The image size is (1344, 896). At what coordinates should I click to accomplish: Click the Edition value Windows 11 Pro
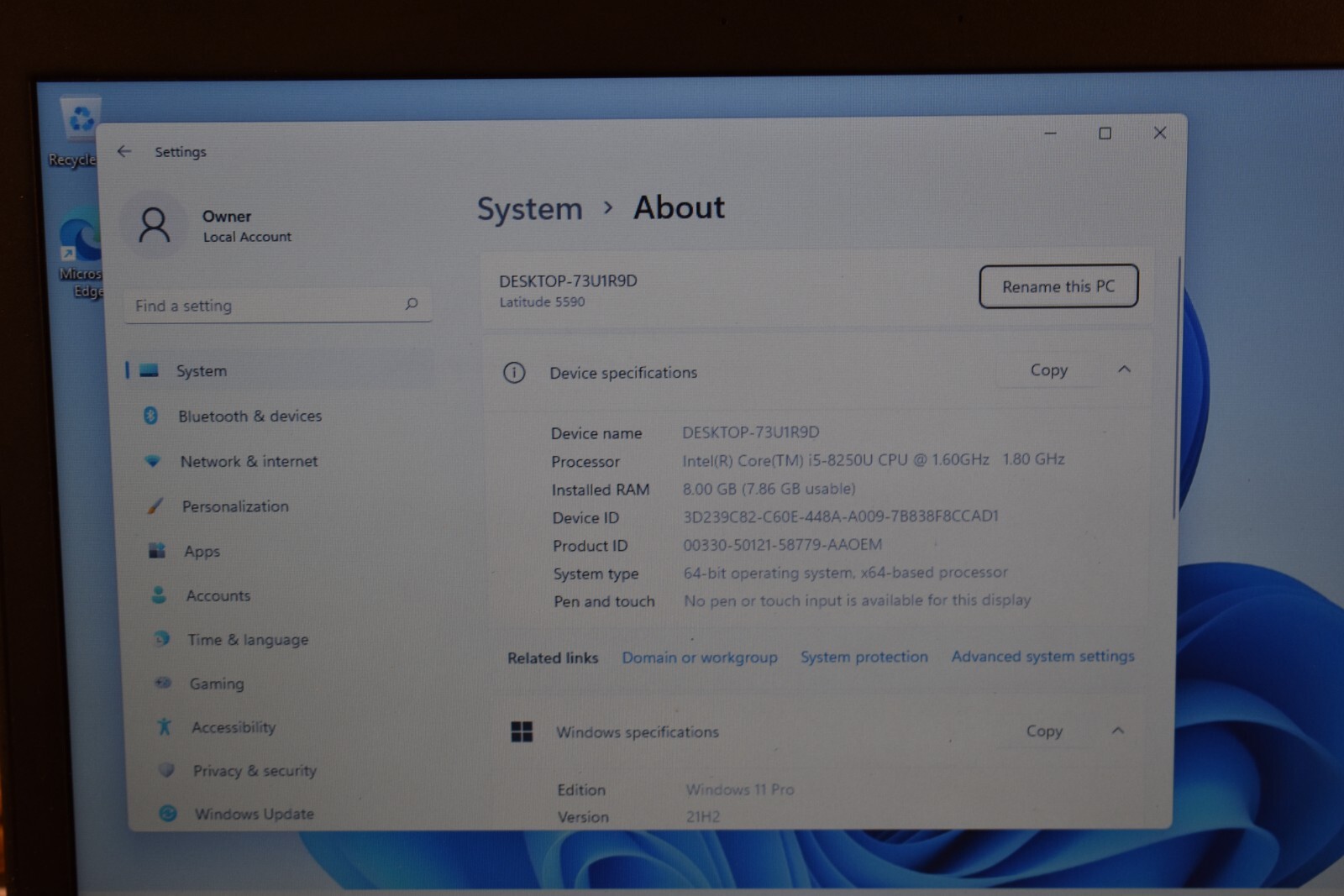click(x=740, y=789)
